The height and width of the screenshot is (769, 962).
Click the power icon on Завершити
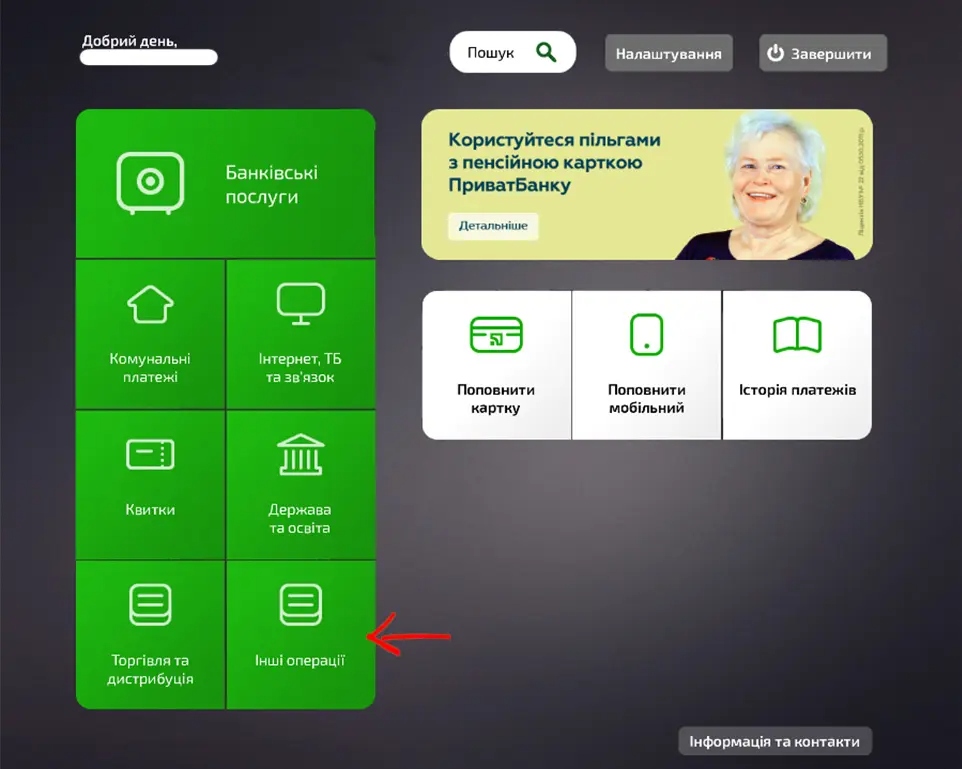pyautogui.click(x=775, y=53)
